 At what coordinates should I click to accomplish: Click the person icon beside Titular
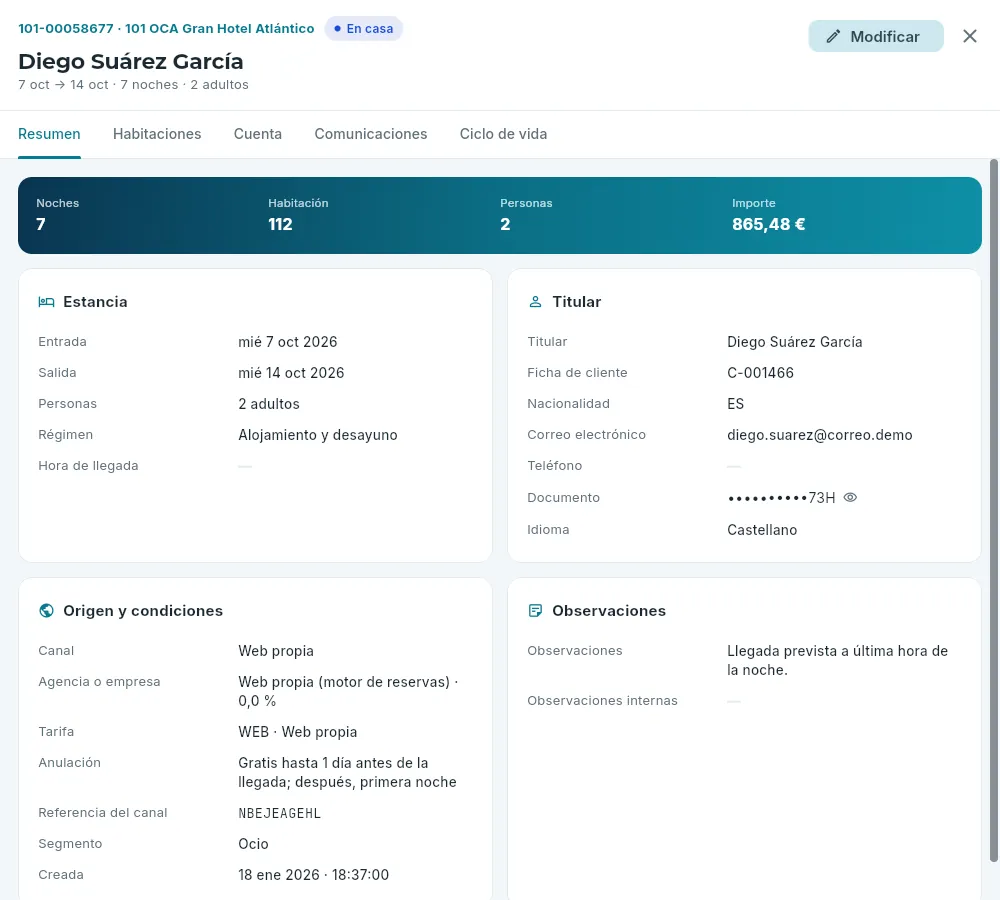click(x=535, y=302)
